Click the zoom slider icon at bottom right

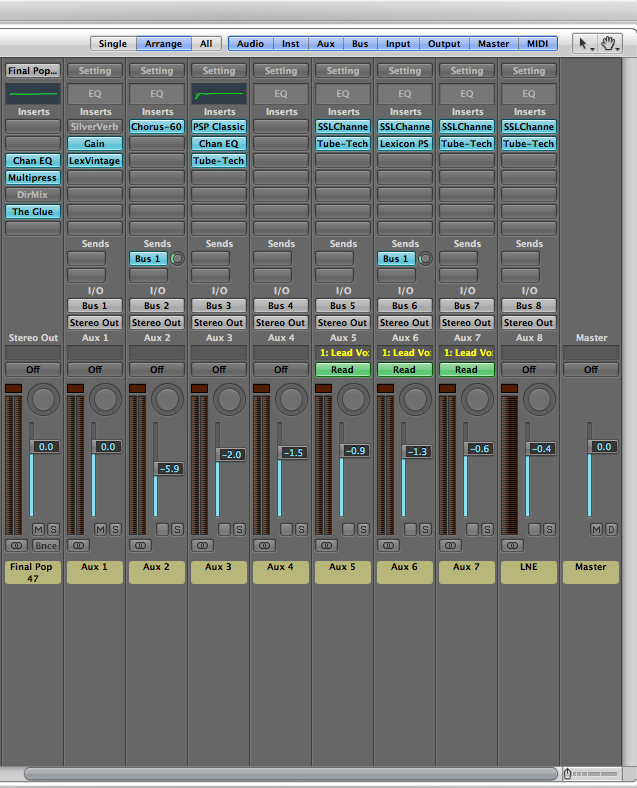click(x=568, y=773)
